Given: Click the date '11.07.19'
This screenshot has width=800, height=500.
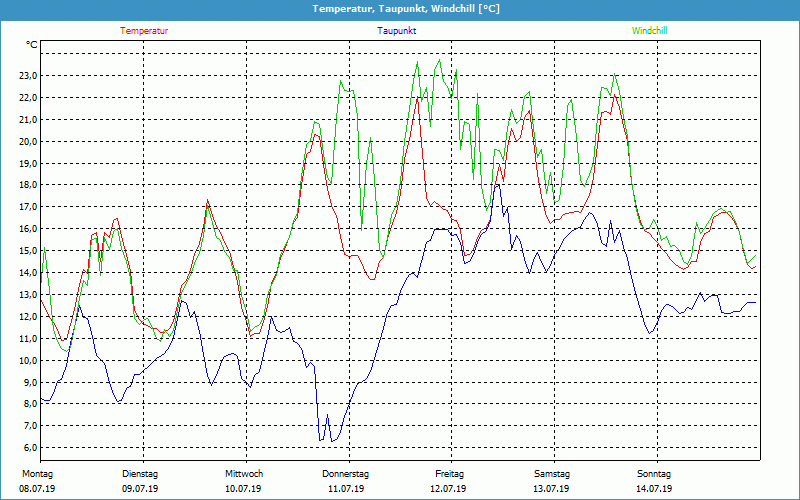Looking at the screenshot, I should coord(346,489).
